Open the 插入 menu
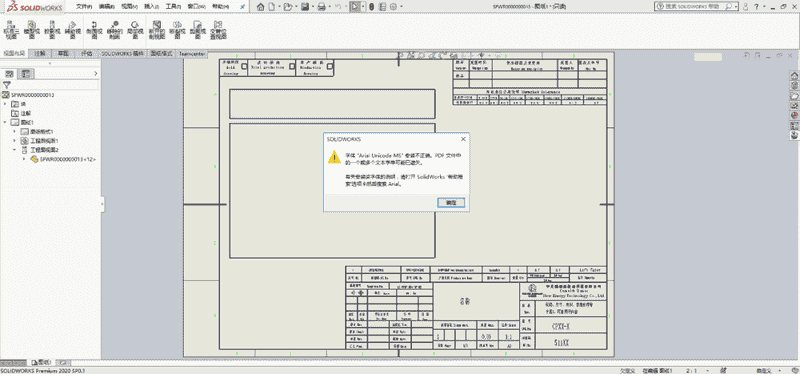 (x=152, y=7)
